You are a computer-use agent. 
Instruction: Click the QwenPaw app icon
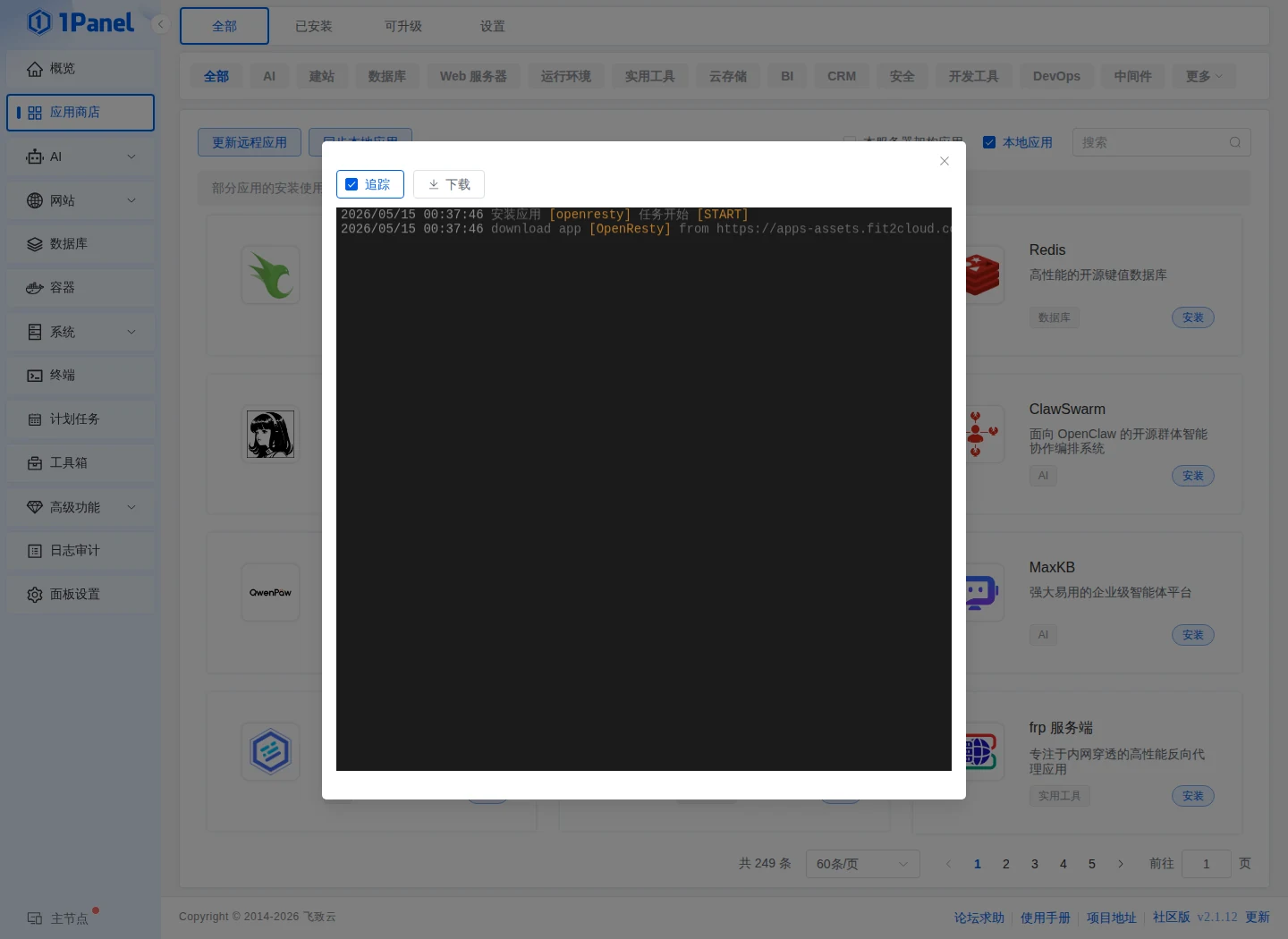pos(271,592)
